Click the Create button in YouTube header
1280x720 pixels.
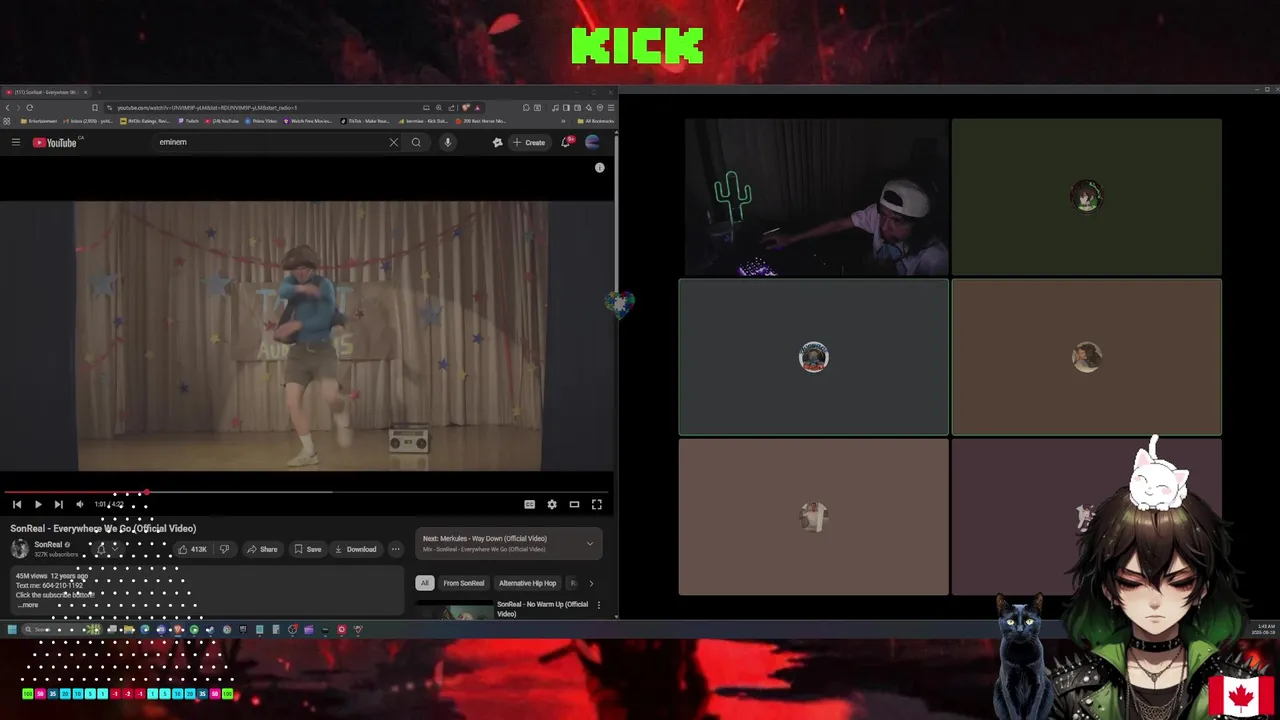(x=529, y=142)
